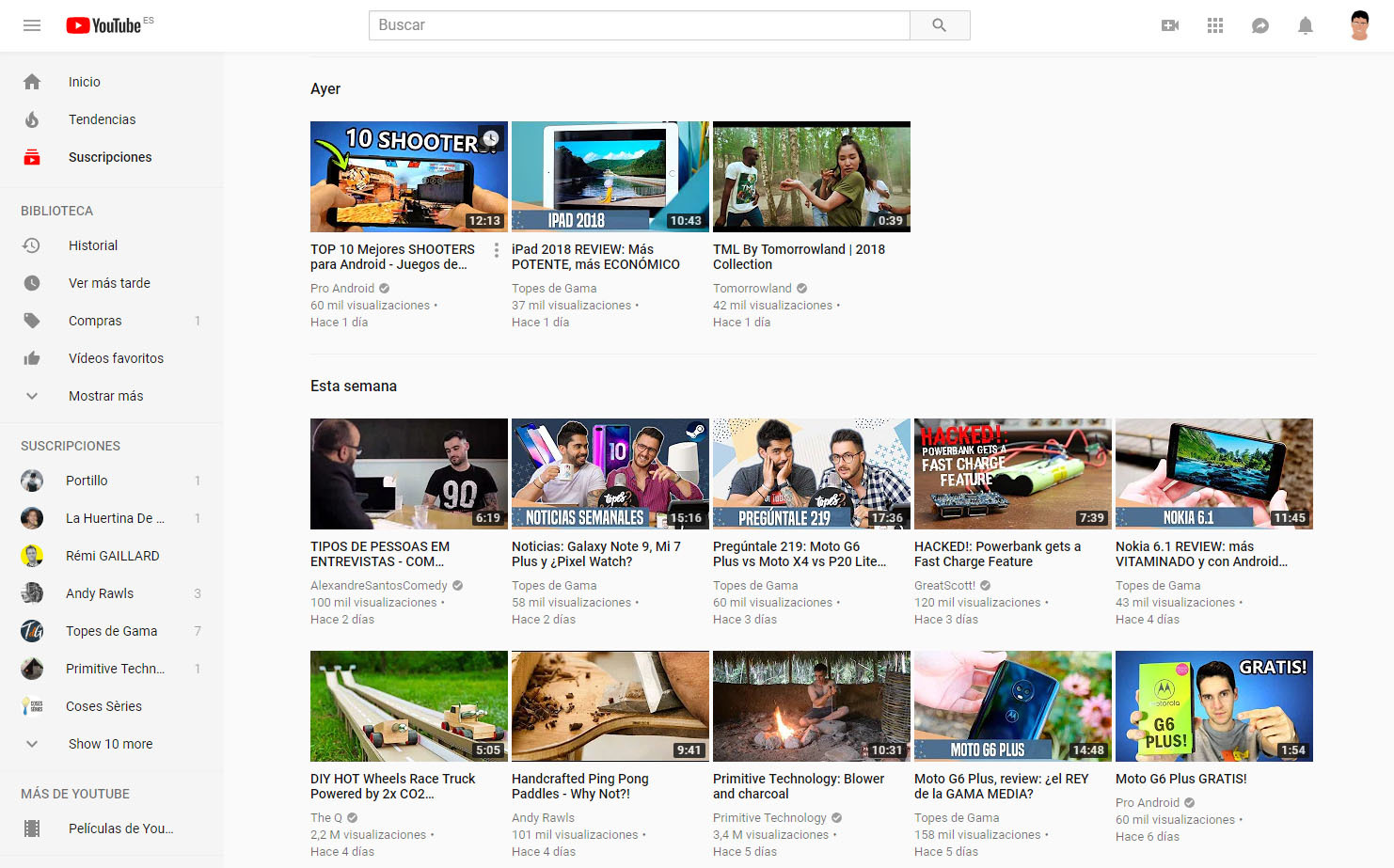This screenshot has height=868, width=1394.
Task: Click the video upload camera icon
Action: click(1169, 25)
